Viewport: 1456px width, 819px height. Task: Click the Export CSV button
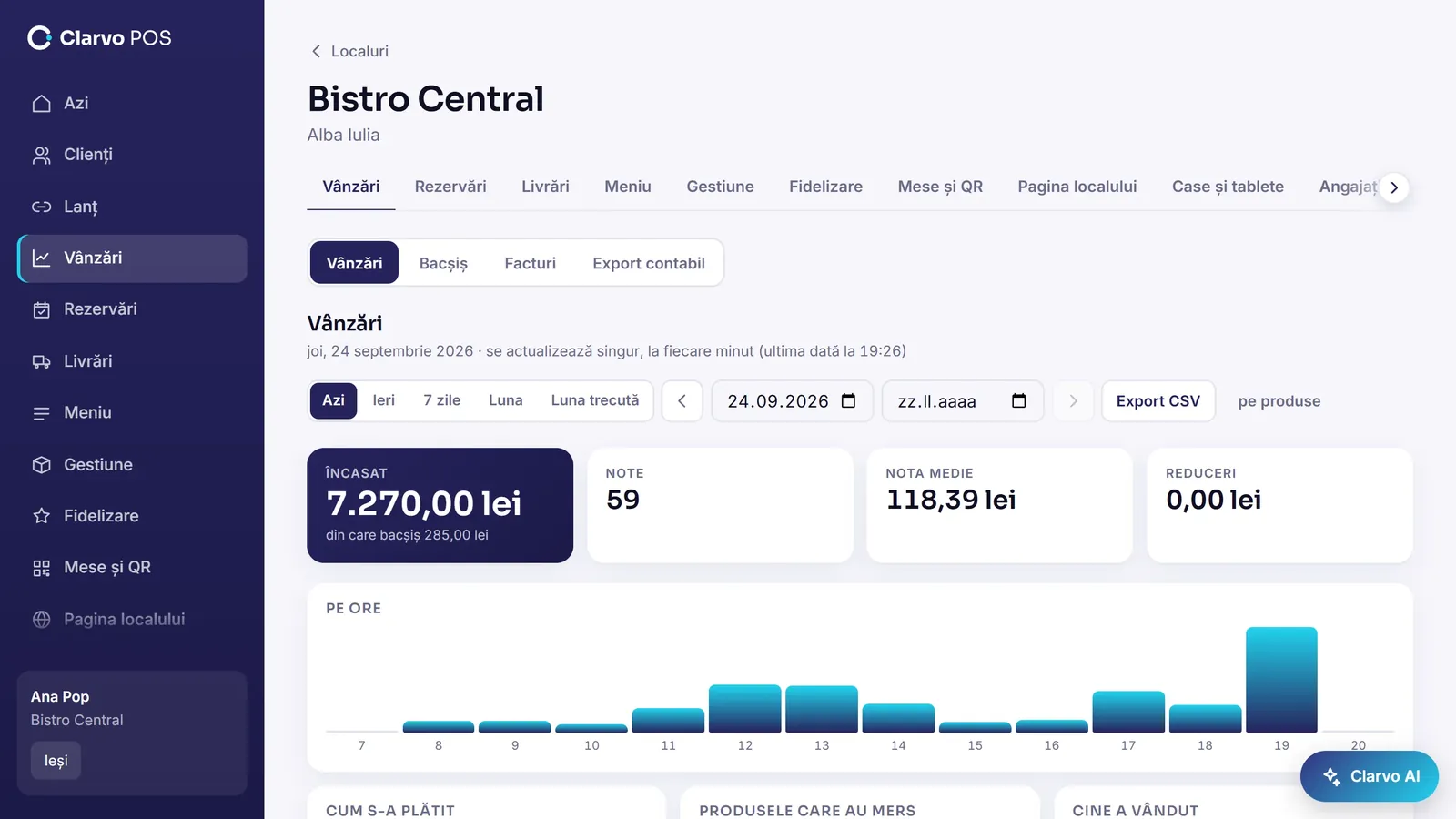click(1158, 401)
